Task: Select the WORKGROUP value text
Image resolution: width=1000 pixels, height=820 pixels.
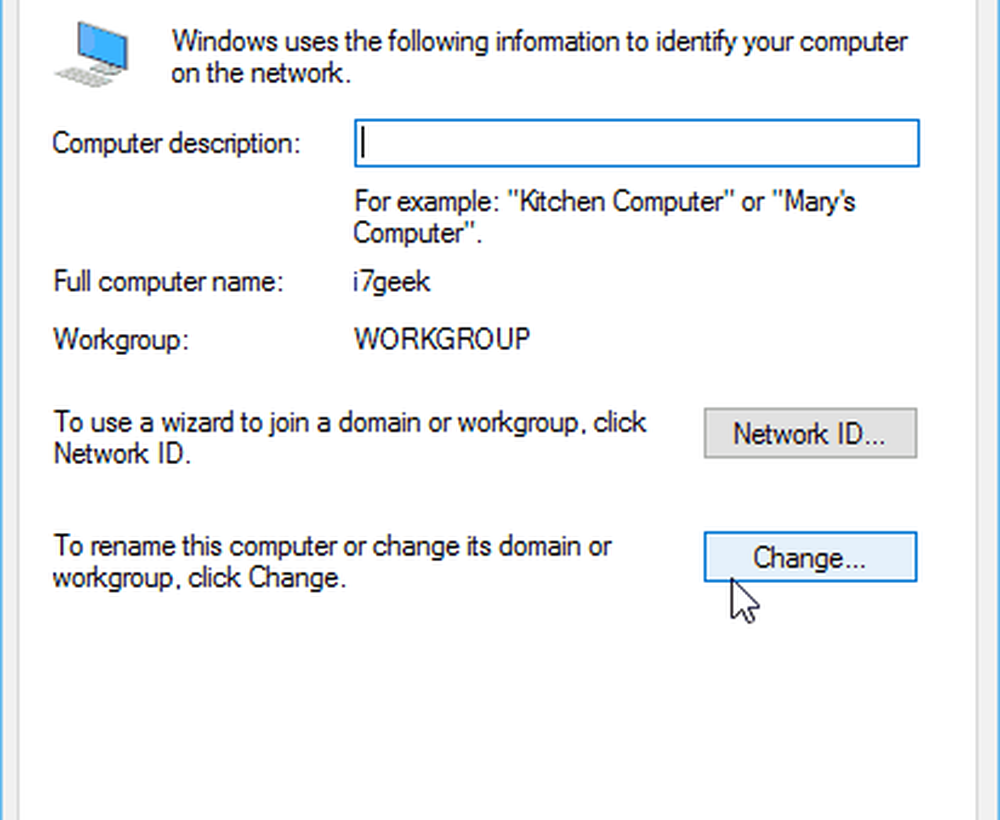Action: pos(442,339)
